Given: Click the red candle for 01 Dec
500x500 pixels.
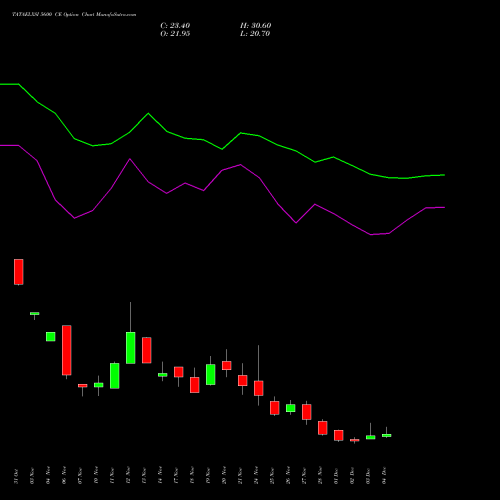Looking at the screenshot, I should click(x=339, y=435).
